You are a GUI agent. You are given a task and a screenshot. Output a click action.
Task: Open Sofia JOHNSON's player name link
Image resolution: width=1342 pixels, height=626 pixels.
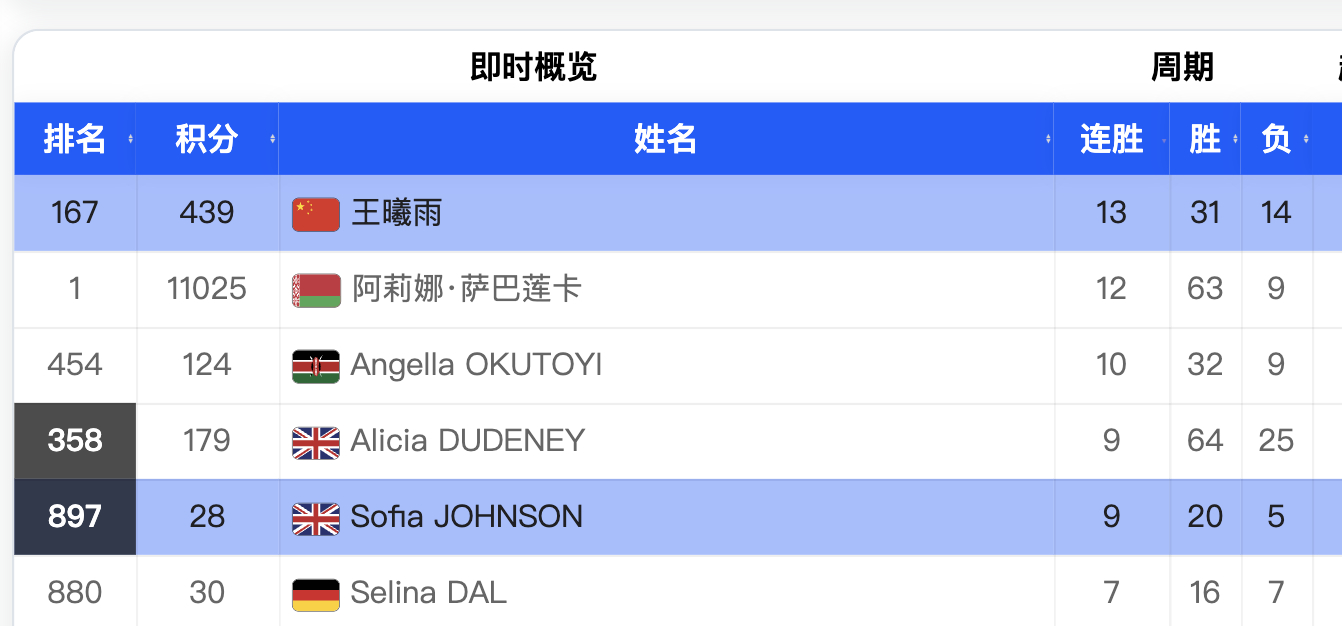pos(466,517)
